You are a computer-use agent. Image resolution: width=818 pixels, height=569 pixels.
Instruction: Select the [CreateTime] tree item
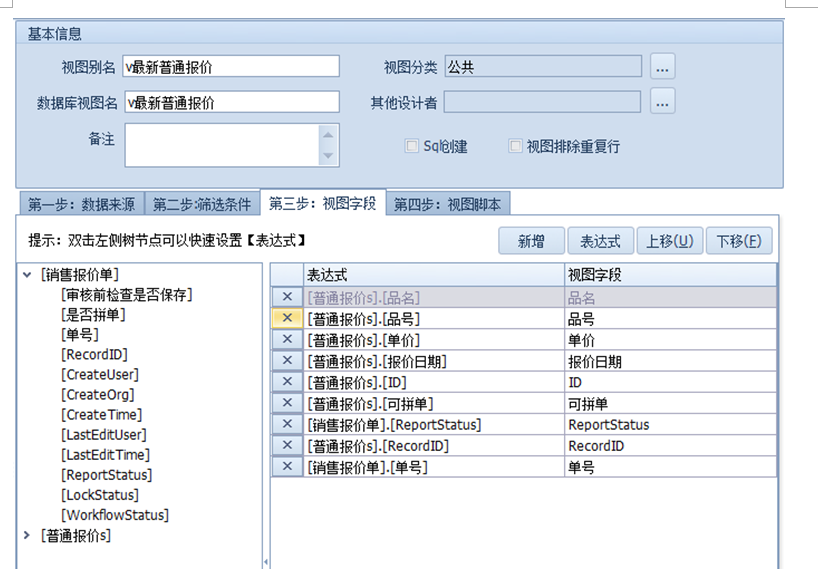pyautogui.click(x=101, y=415)
